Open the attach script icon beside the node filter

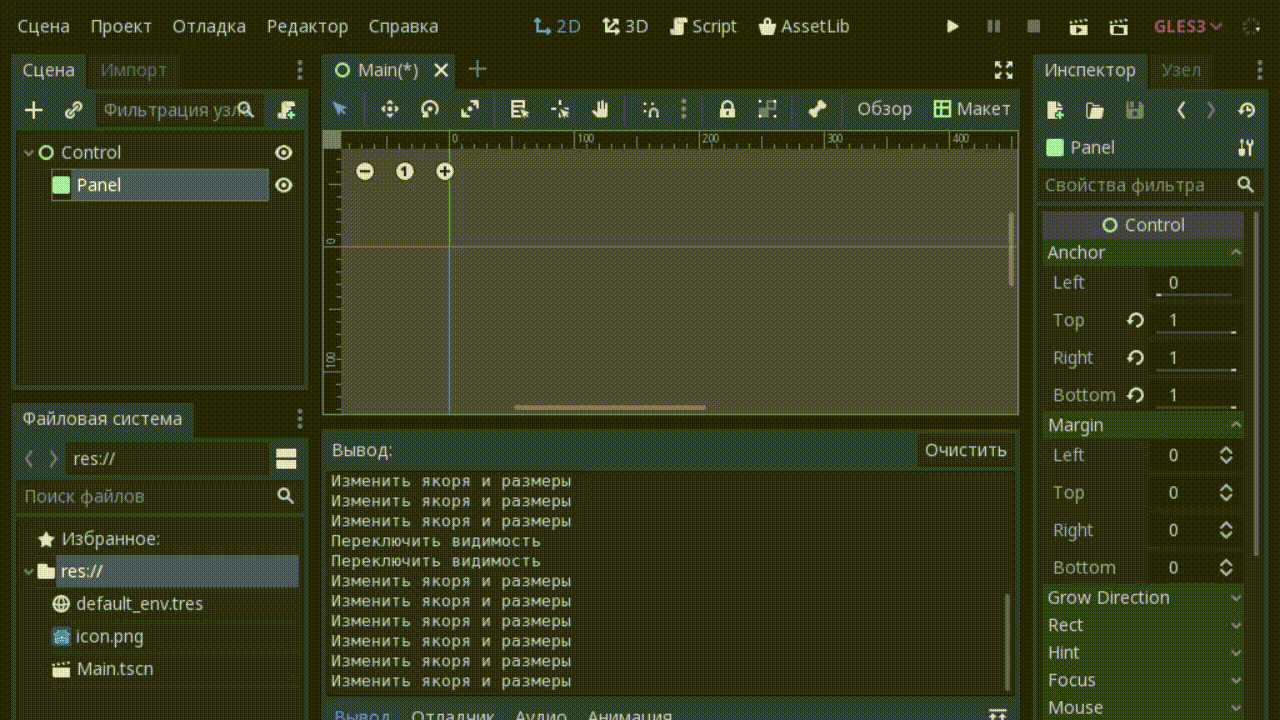(286, 110)
